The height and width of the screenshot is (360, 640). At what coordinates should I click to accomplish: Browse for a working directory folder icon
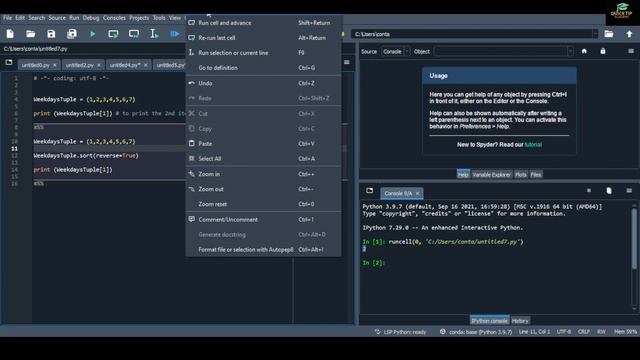point(609,34)
